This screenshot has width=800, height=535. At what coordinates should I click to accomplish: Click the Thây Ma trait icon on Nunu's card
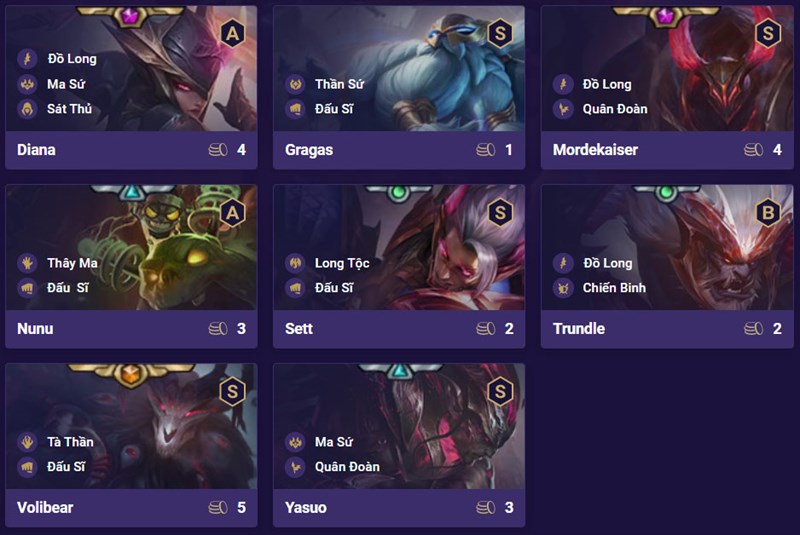pos(26,263)
